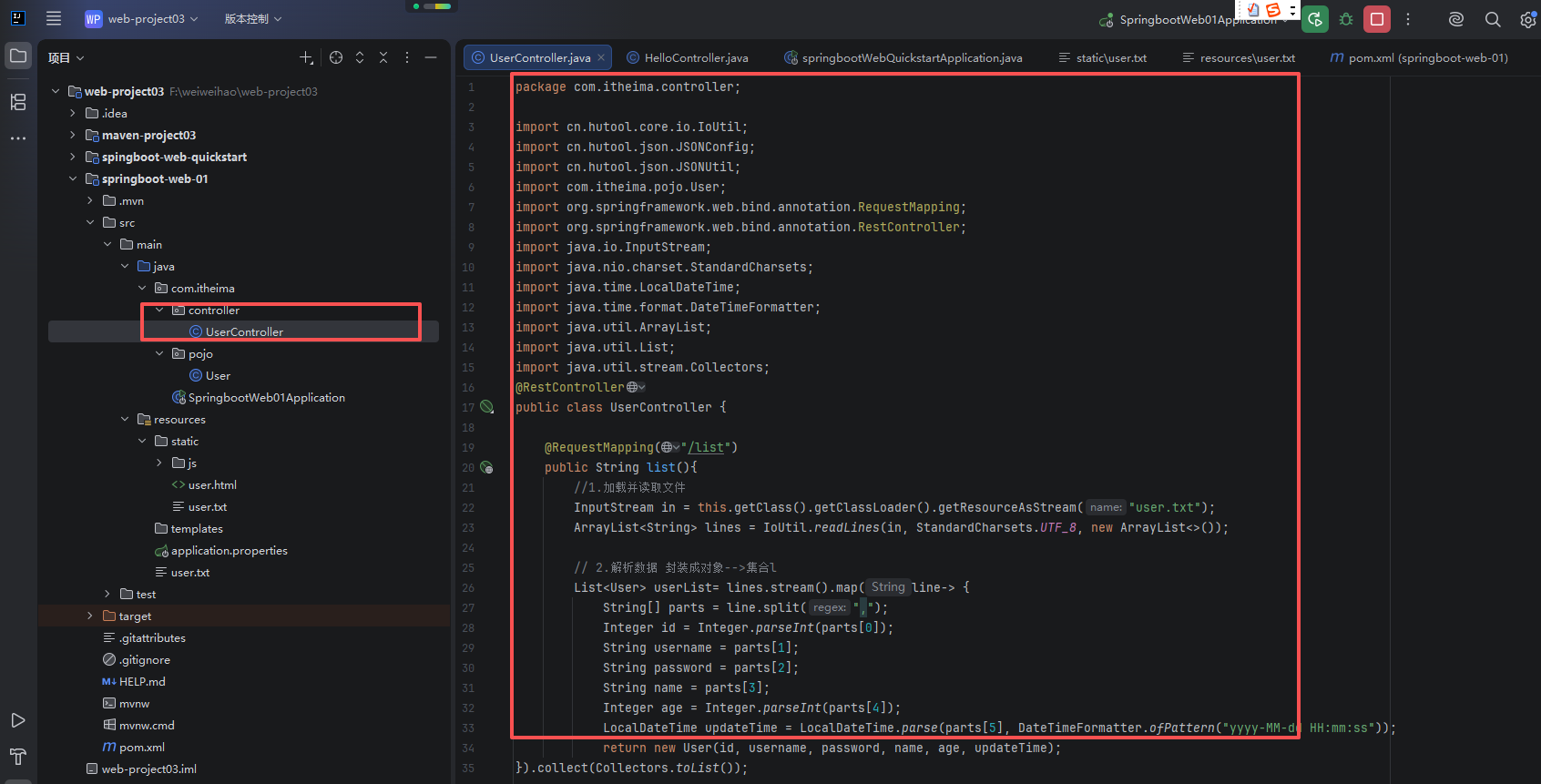Click the "/list" mapping URL link
Image resolution: width=1541 pixels, height=784 pixels.
709,447
